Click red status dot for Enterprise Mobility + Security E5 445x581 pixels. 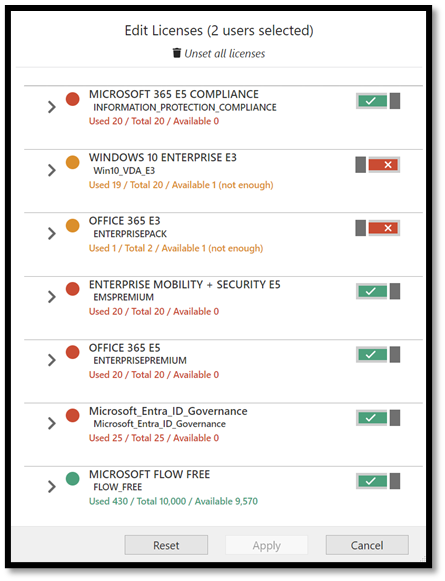[x=73, y=289]
